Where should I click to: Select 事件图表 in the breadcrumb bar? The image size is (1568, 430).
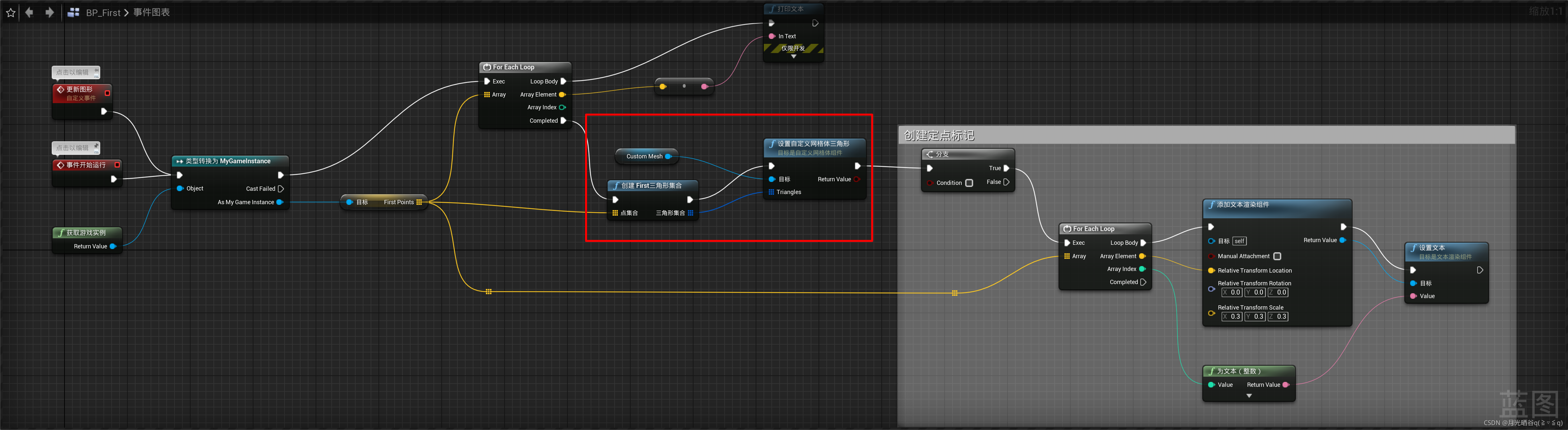(153, 12)
